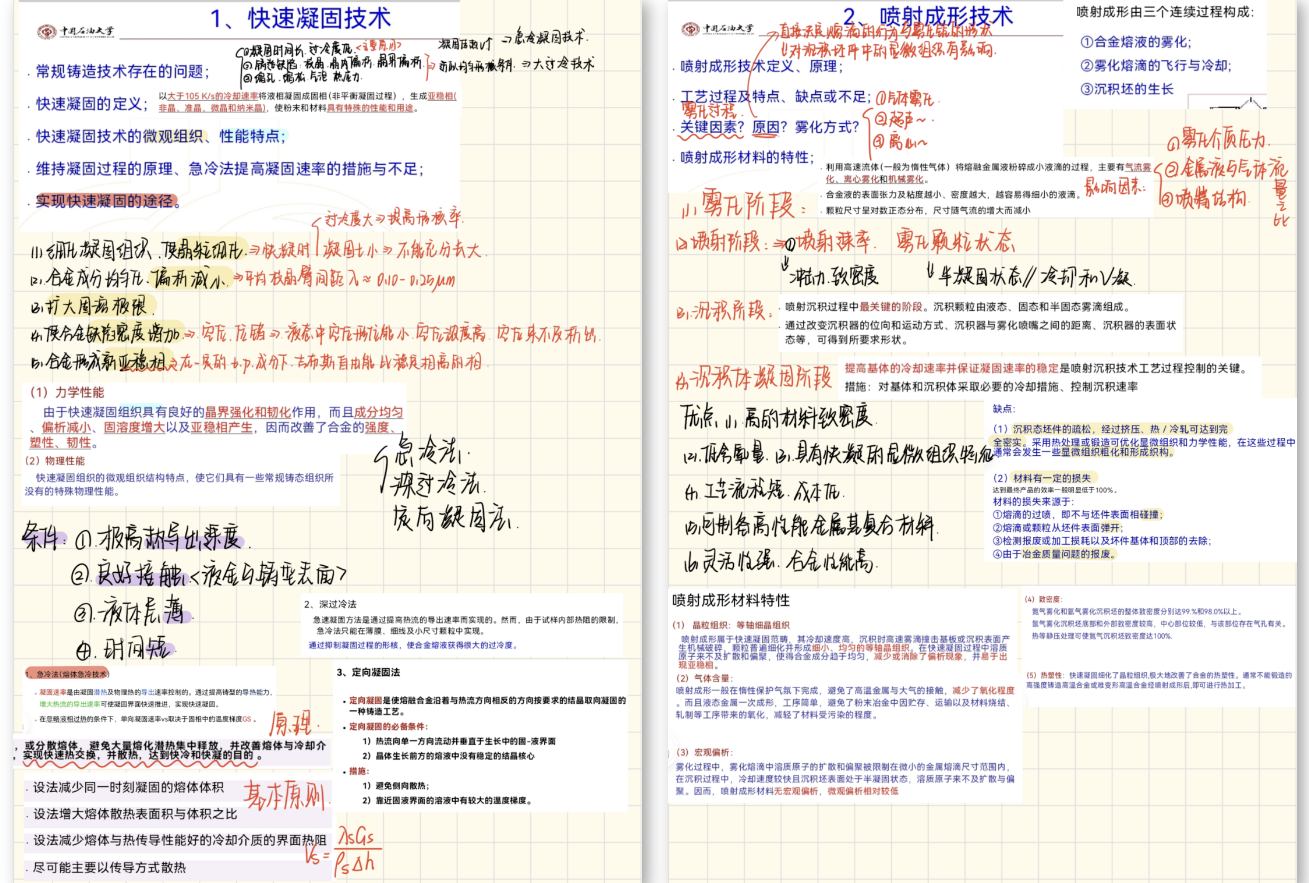Click the '(3) 宏观偏析' subsection heading
1309x883 pixels.
704,752
